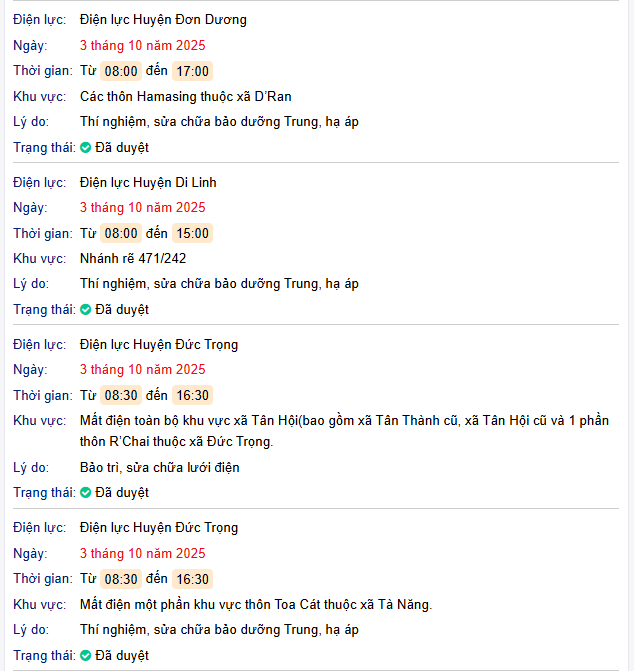Click the 16:30 end time in Tà Năng entry

(192, 579)
